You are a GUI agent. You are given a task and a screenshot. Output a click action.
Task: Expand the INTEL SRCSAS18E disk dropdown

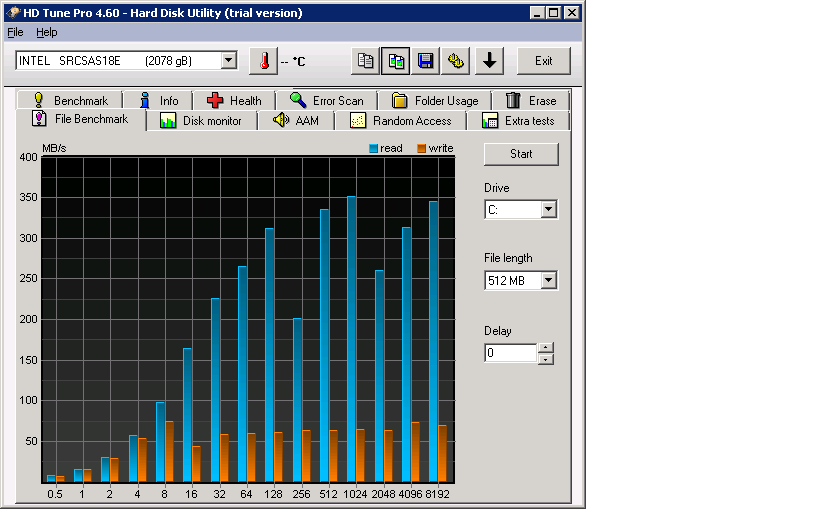point(228,61)
